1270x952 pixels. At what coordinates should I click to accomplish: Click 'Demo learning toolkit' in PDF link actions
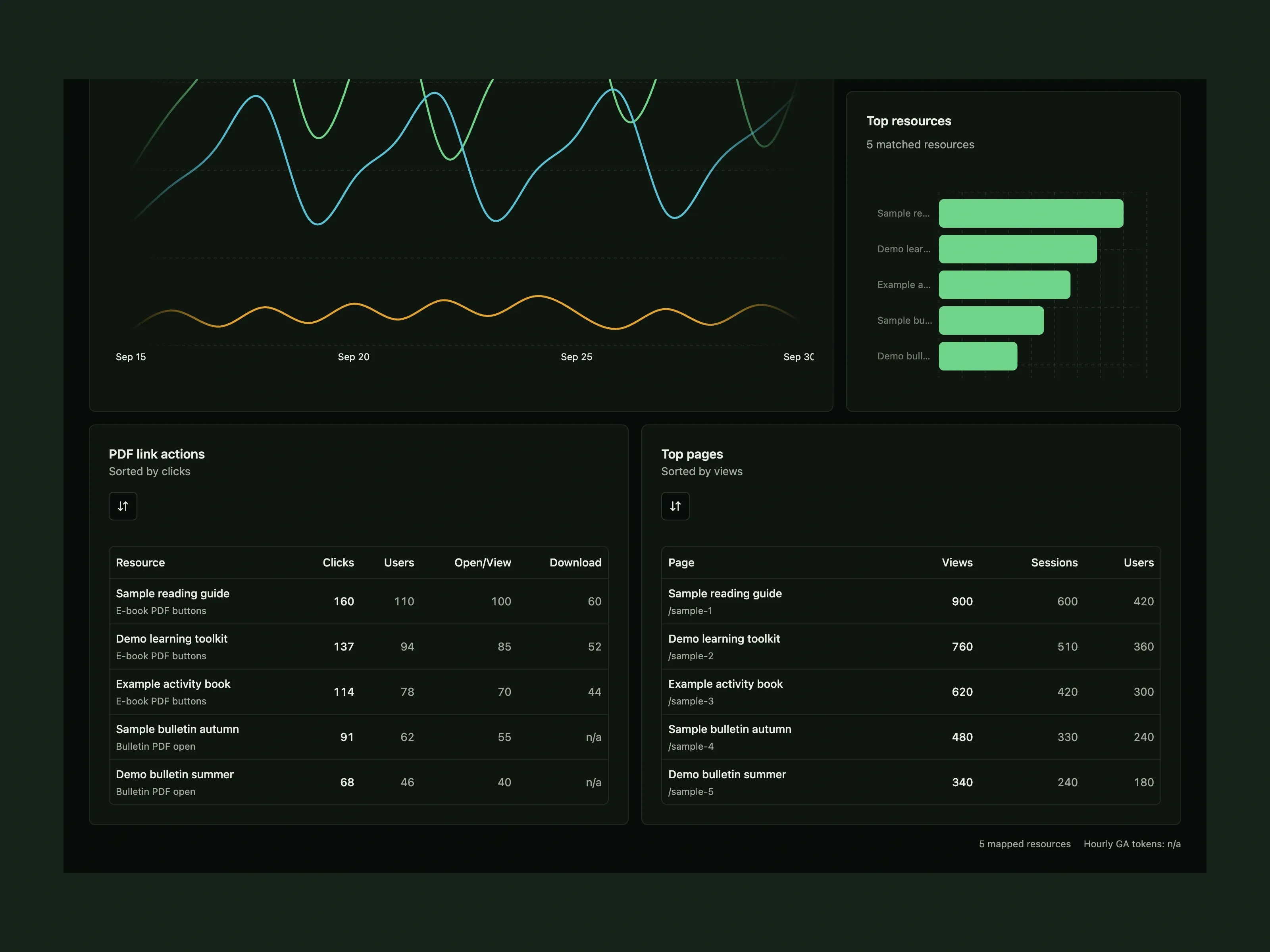(172, 639)
